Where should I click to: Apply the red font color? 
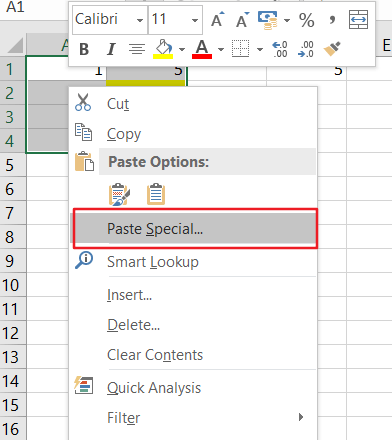tap(202, 49)
